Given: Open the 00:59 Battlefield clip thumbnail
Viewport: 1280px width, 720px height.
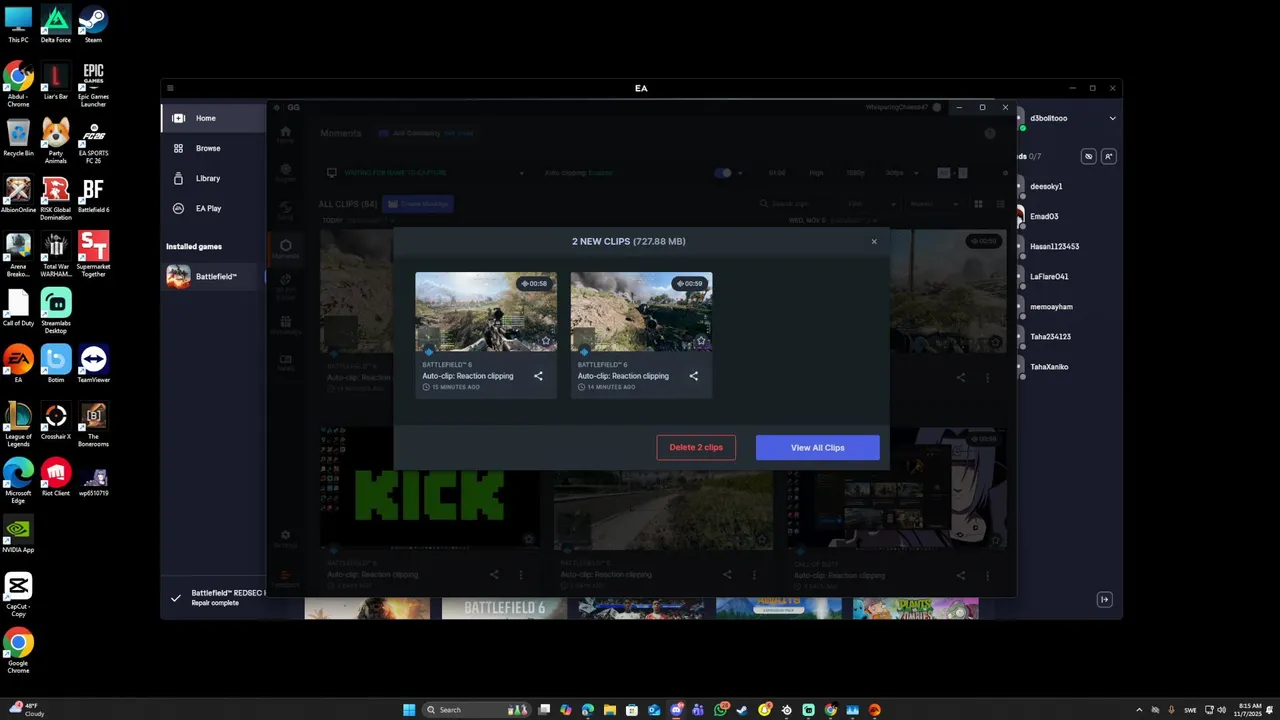Looking at the screenshot, I should pyautogui.click(x=641, y=311).
